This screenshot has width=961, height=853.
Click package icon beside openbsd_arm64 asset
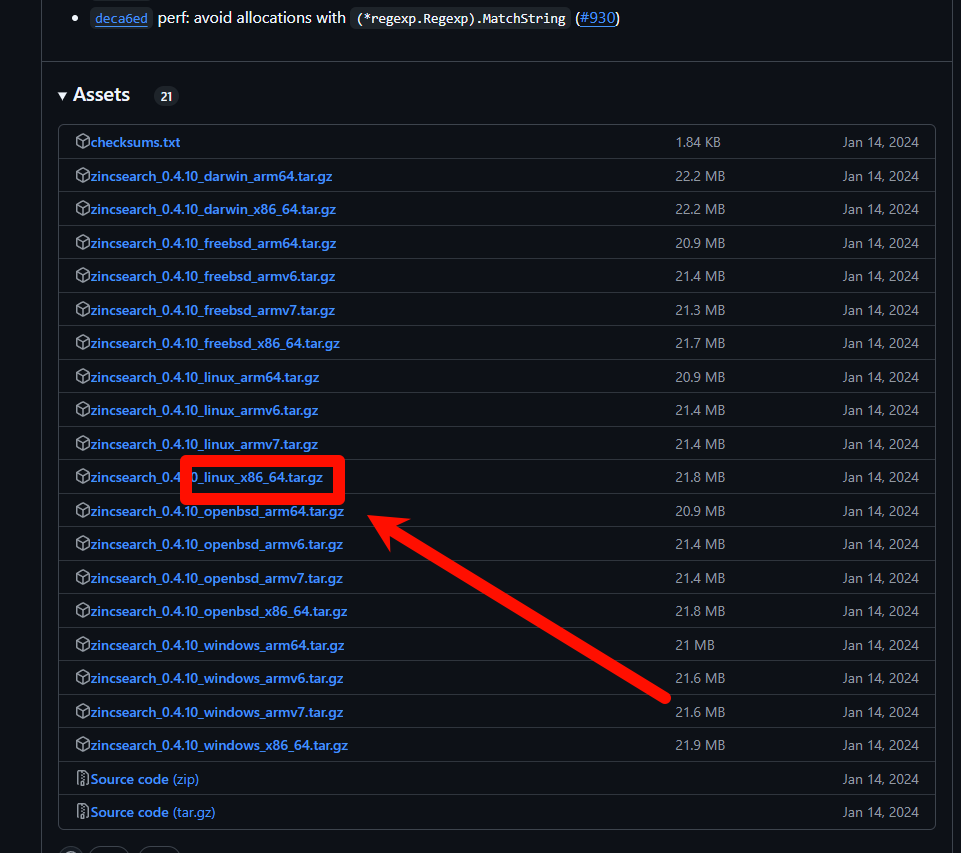(x=83, y=511)
